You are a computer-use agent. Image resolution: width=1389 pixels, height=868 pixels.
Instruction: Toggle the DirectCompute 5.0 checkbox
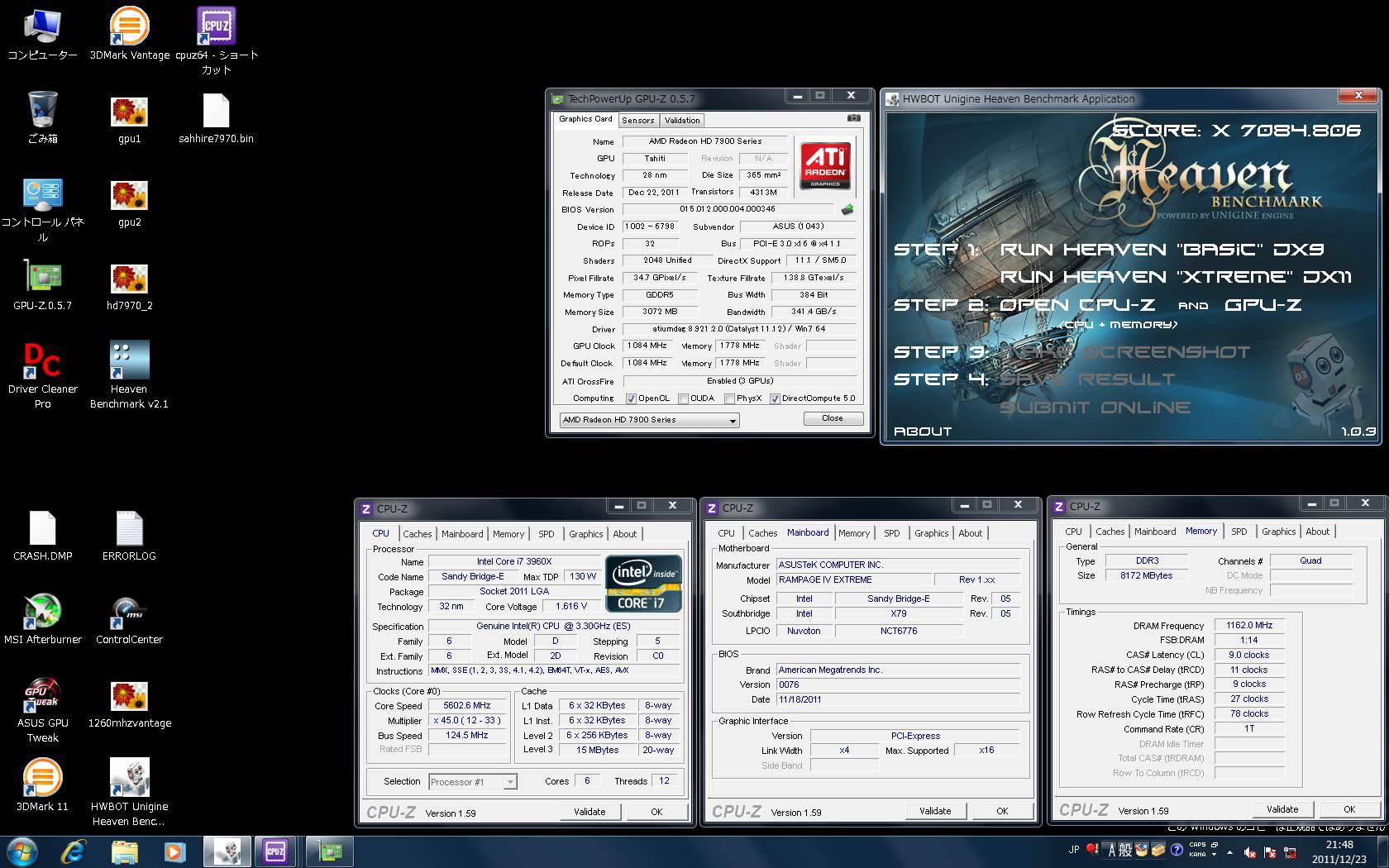[775, 398]
